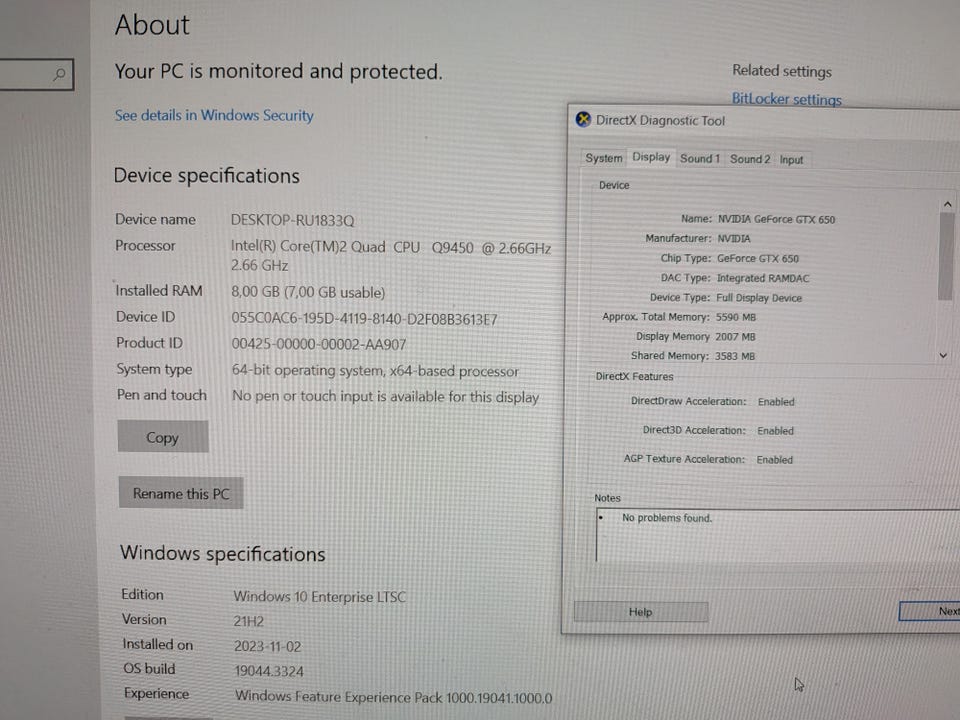Screen dimensions: 960x720
Task: Open BitLocker settings link
Action: (x=787, y=99)
